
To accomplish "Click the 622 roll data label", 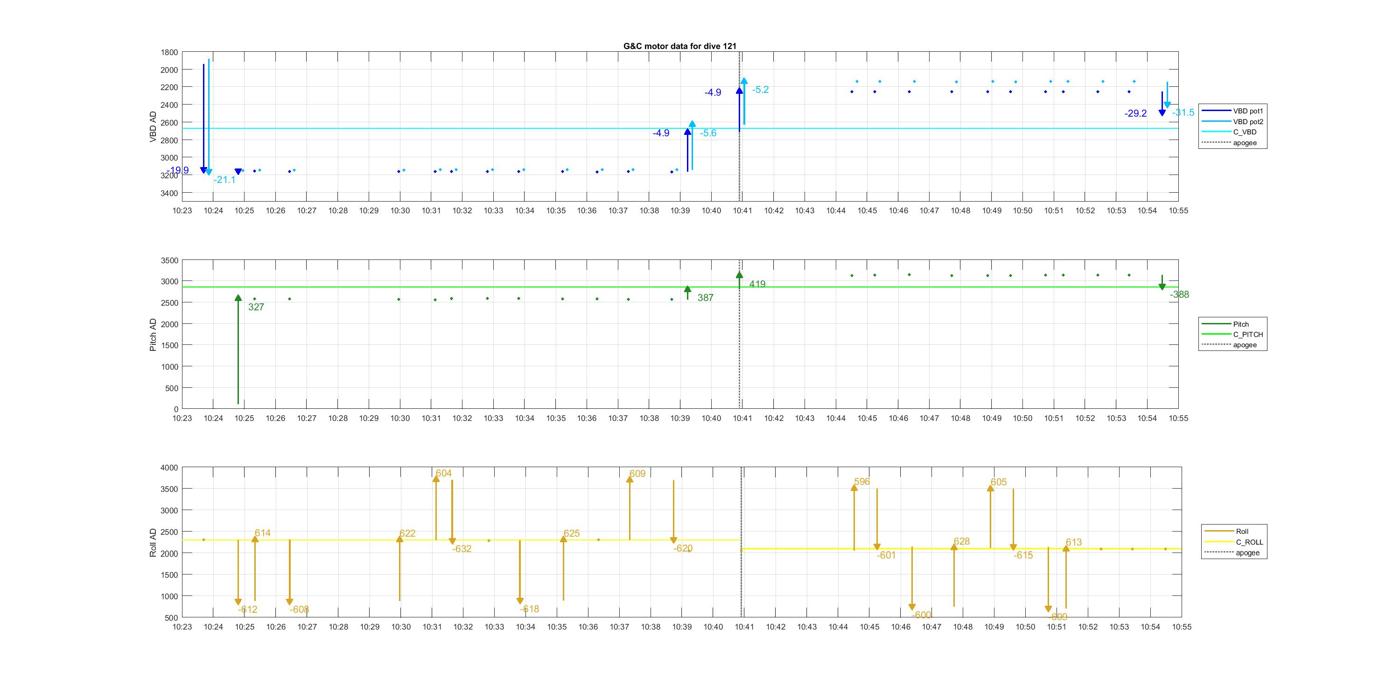I will point(407,534).
